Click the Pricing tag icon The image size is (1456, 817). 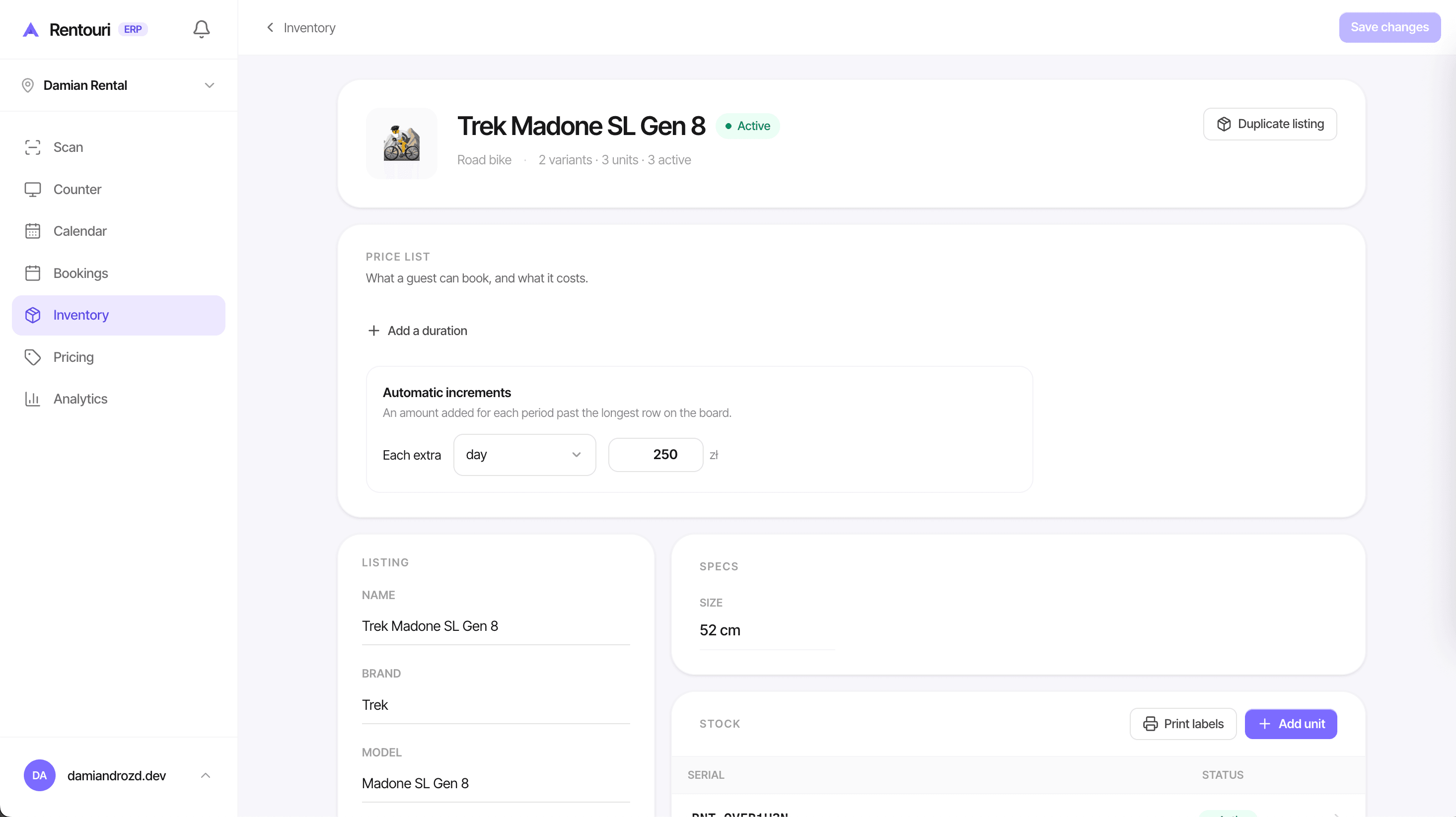33,357
